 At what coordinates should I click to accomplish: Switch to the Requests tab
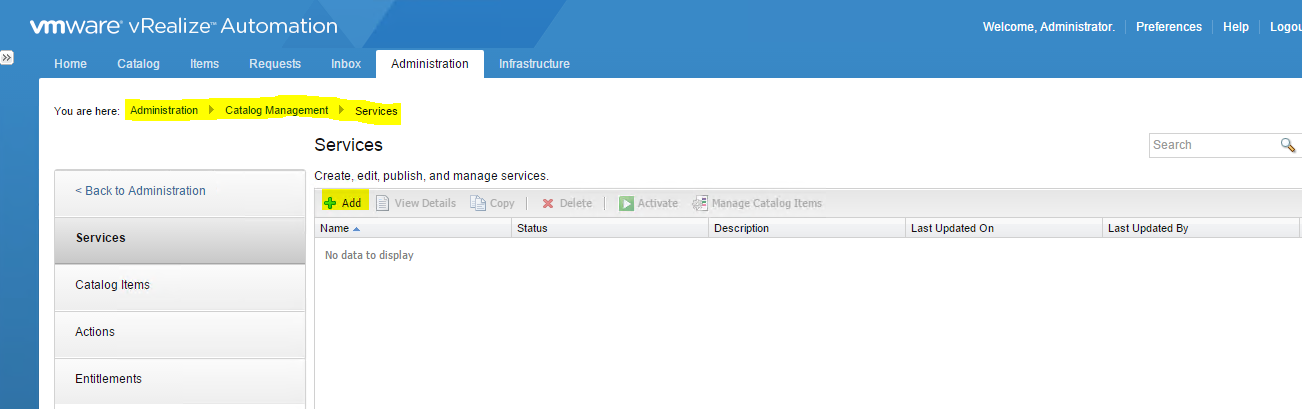tap(275, 64)
